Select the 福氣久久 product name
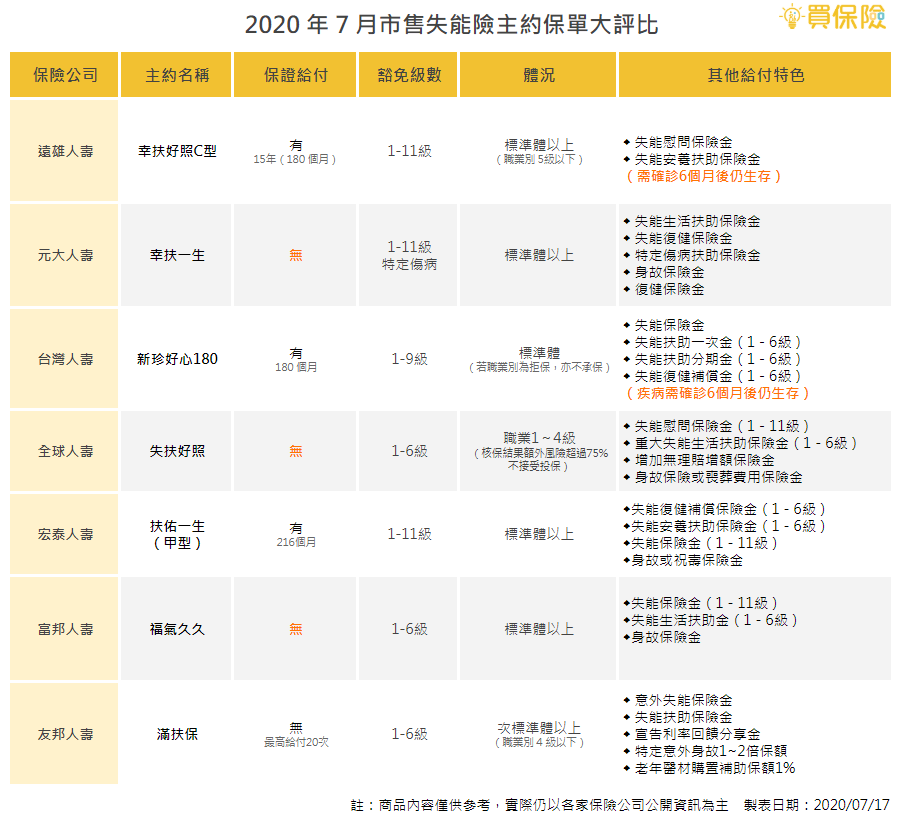The width and height of the screenshot is (898, 825). [177, 629]
